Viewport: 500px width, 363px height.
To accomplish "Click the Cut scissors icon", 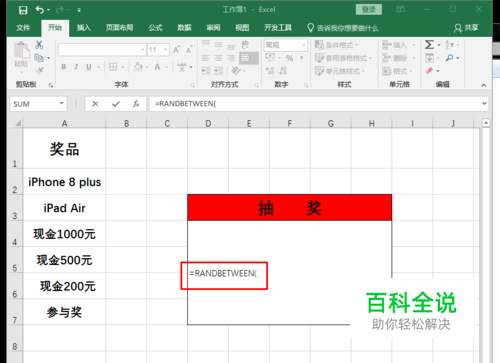I will coord(39,45).
